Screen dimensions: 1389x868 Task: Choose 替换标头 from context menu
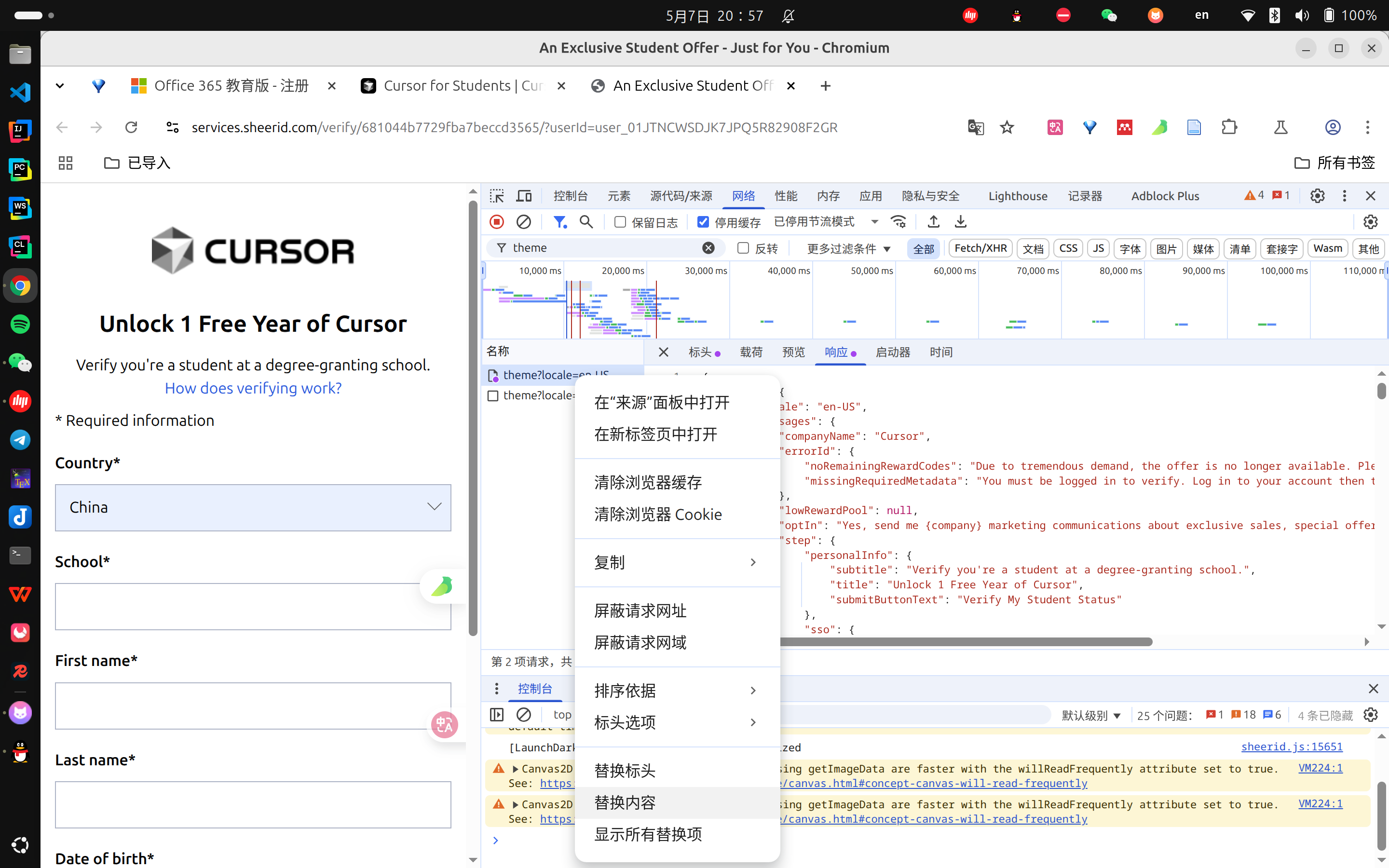pos(677,771)
